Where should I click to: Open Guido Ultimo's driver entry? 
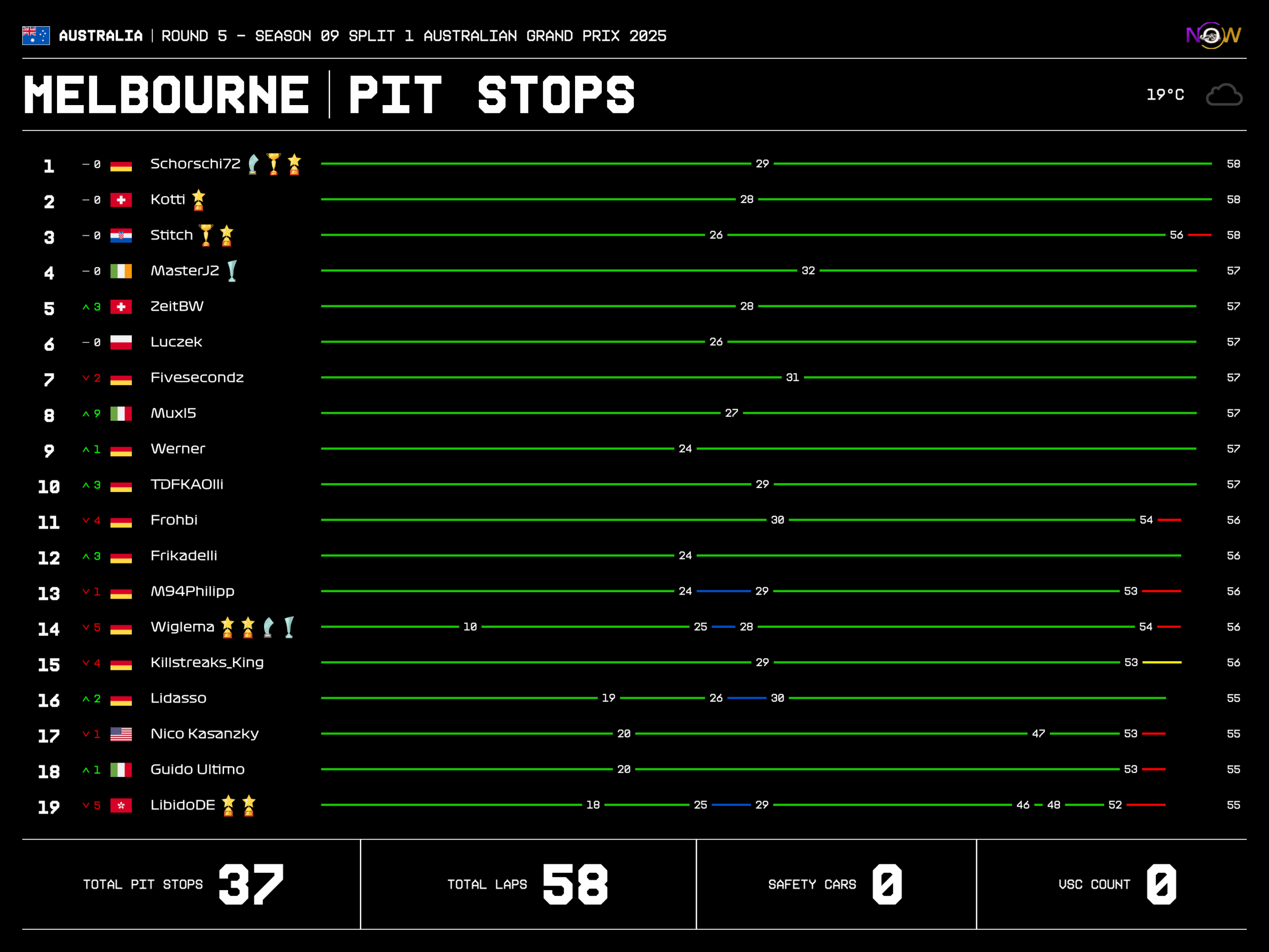(x=197, y=769)
